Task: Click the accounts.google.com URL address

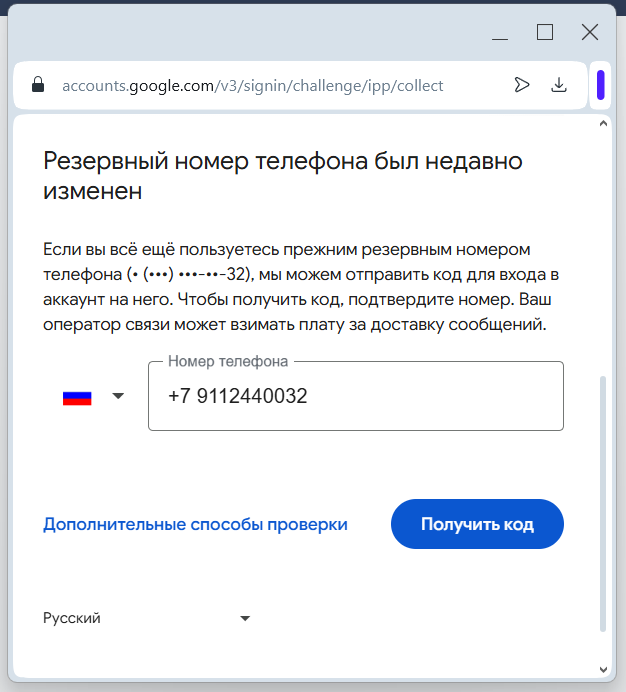Action: 252,86
